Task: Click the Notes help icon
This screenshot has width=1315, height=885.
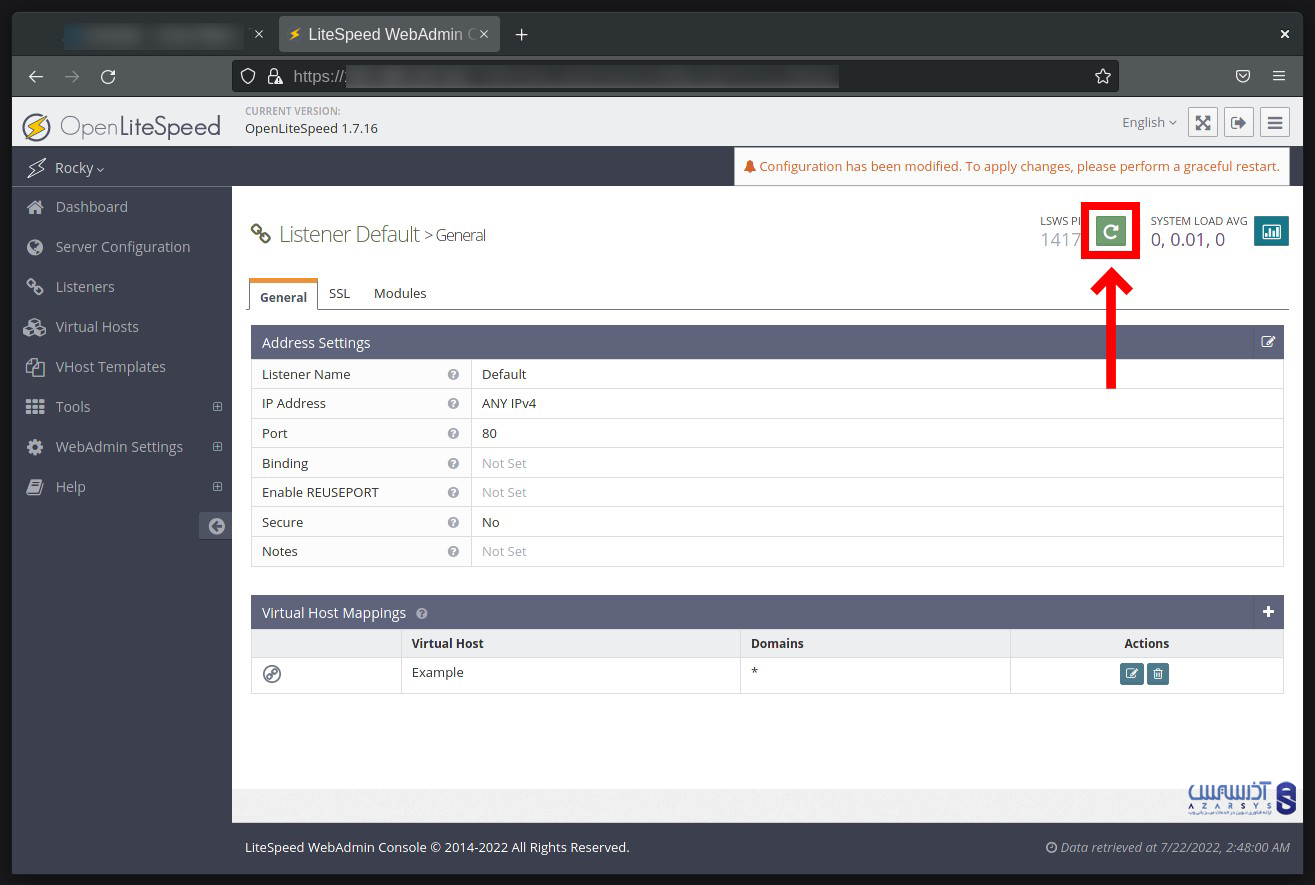Action: tap(453, 551)
